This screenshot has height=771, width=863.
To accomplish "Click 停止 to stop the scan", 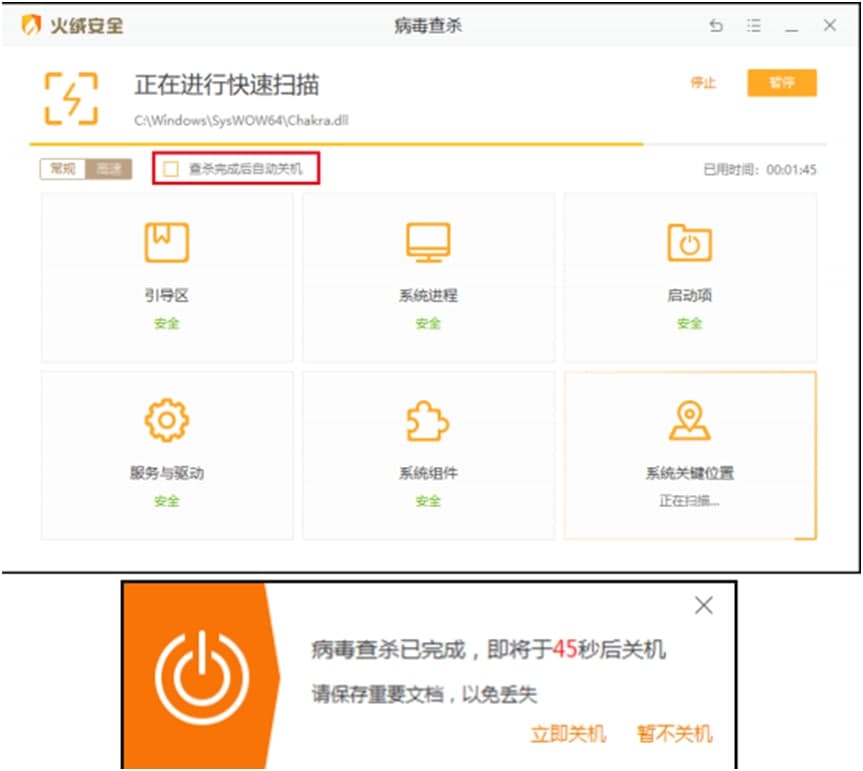I will coord(703,83).
